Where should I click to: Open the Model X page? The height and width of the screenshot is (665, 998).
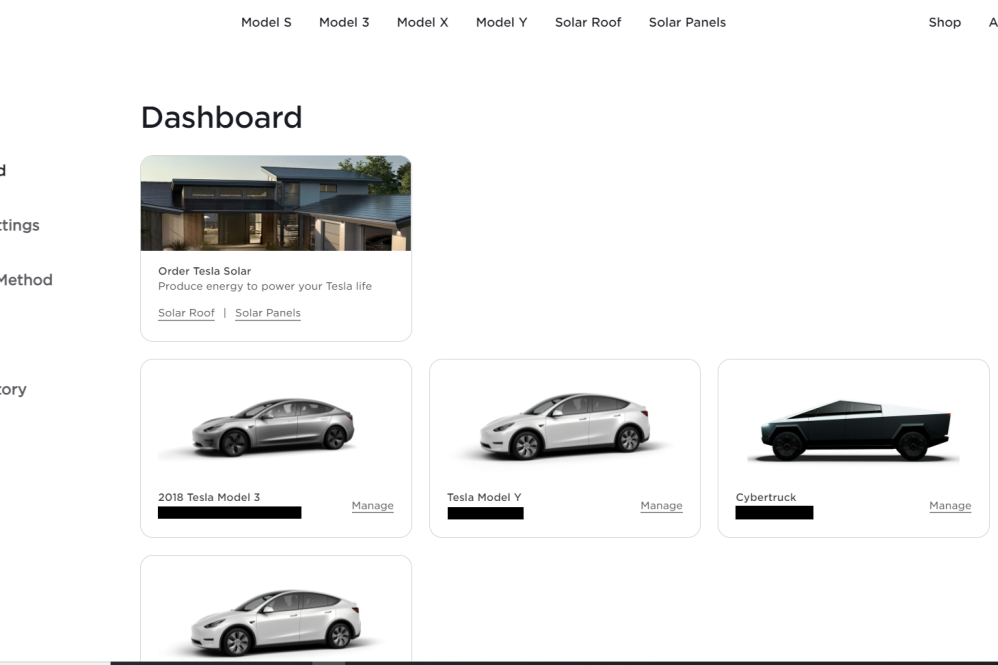pos(422,22)
